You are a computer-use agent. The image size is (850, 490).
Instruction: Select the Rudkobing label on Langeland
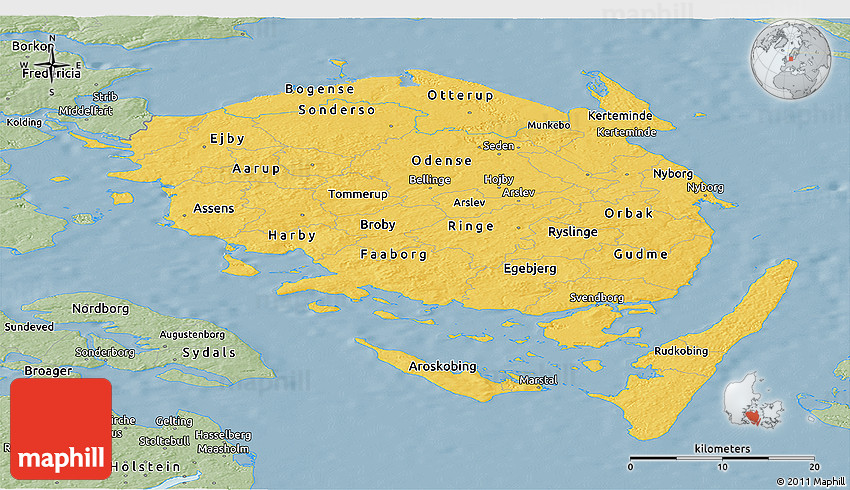(681, 351)
